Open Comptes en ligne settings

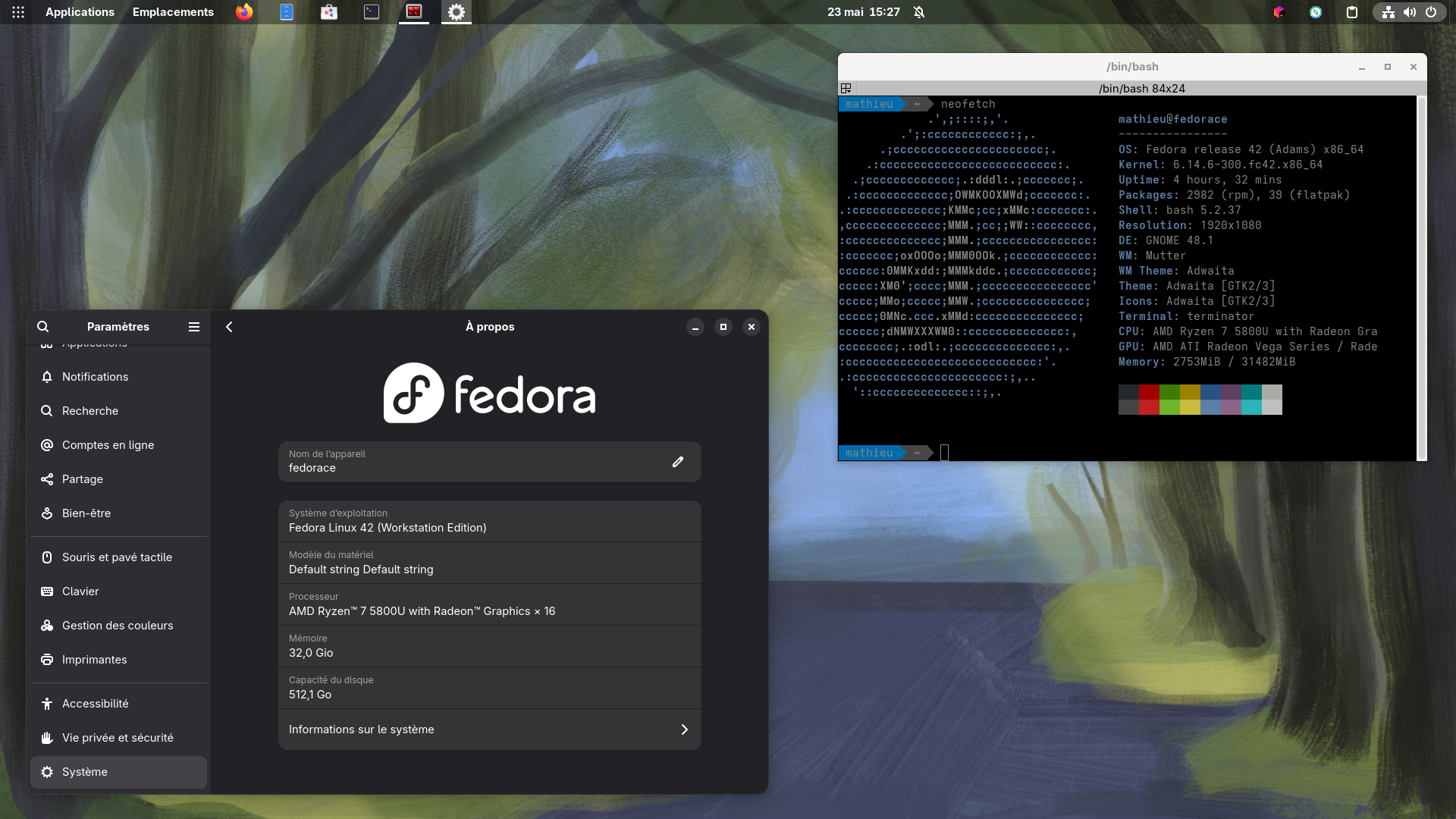(118, 445)
